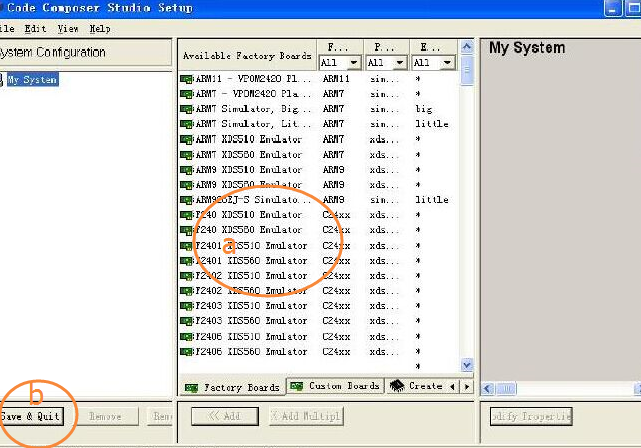Screen dimensions: 641x448
Task: Click My System panel left scroll arrow
Action: 488,388
